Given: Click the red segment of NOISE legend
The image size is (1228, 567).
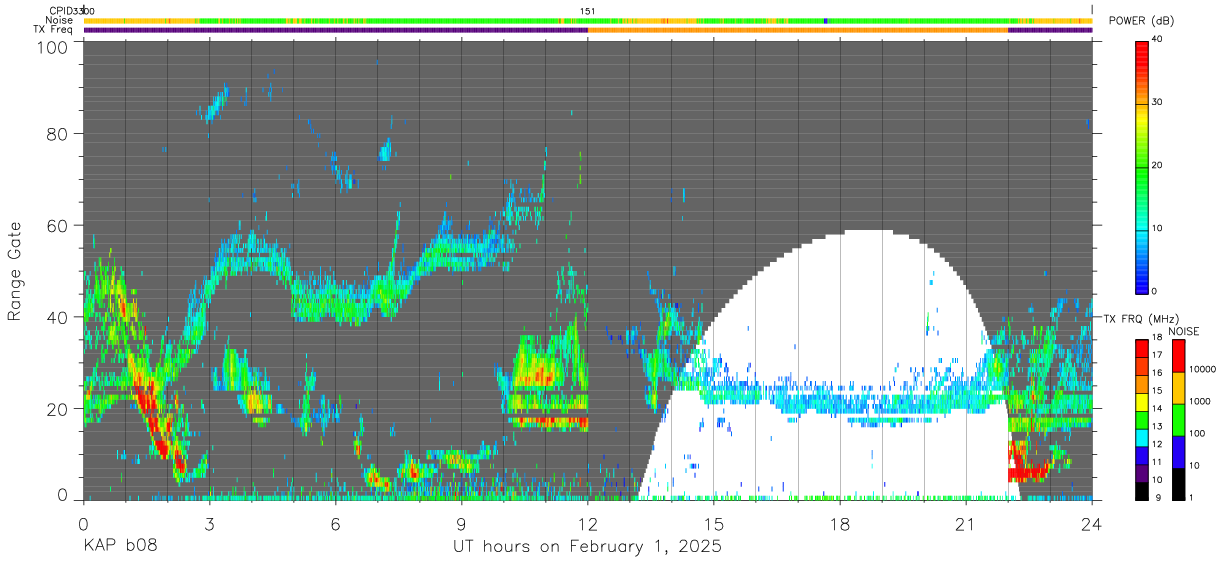Looking at the screenshot, I should pyautogui.click(x=1178, y=355).
